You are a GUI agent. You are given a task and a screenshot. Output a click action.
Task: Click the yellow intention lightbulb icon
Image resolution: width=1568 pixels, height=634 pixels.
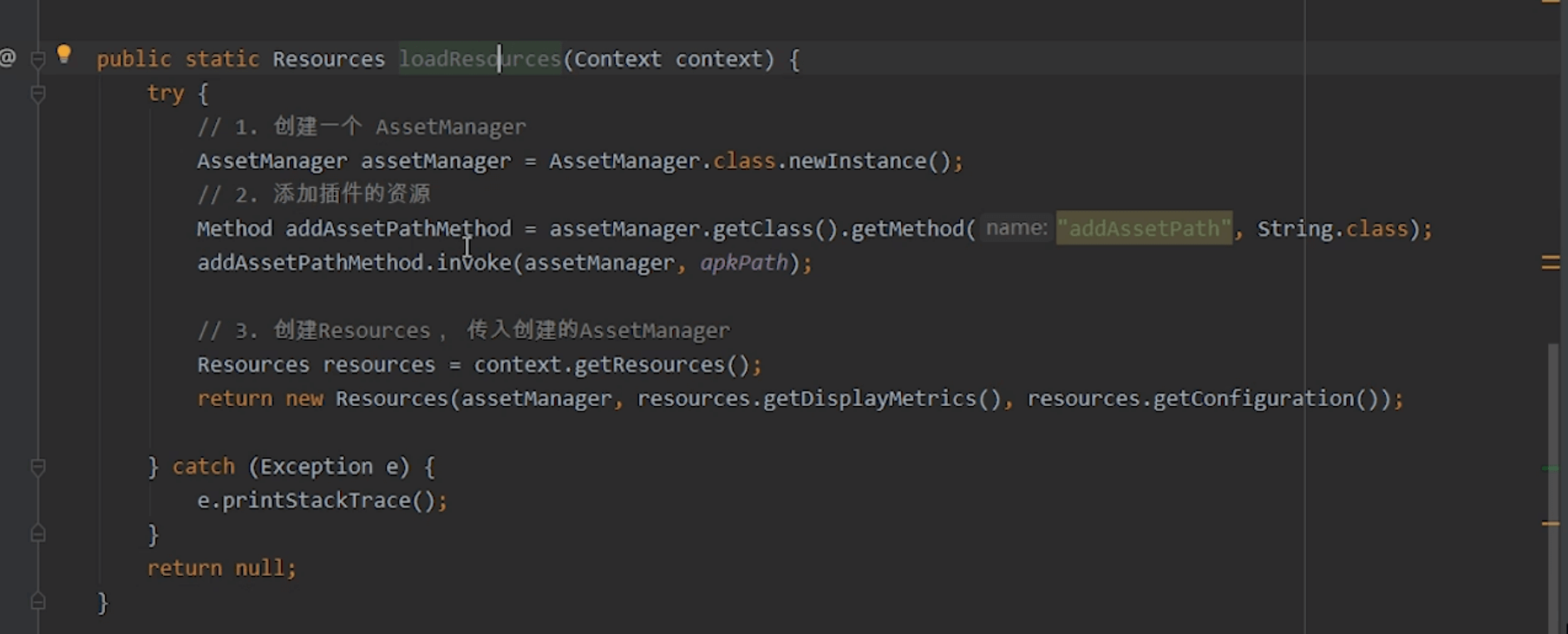click(x=63, y=54)
